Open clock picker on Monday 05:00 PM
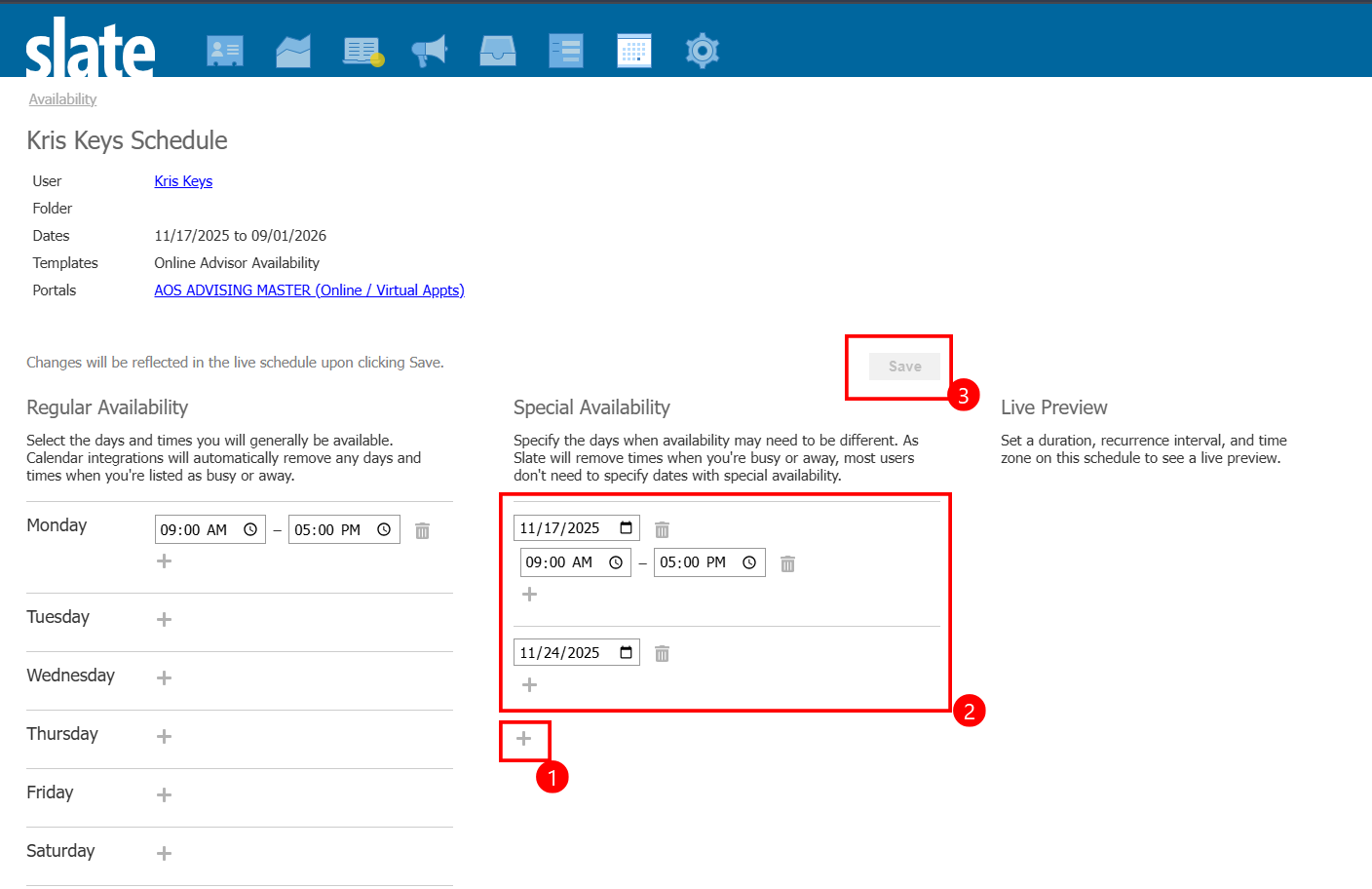 [384, 529]
